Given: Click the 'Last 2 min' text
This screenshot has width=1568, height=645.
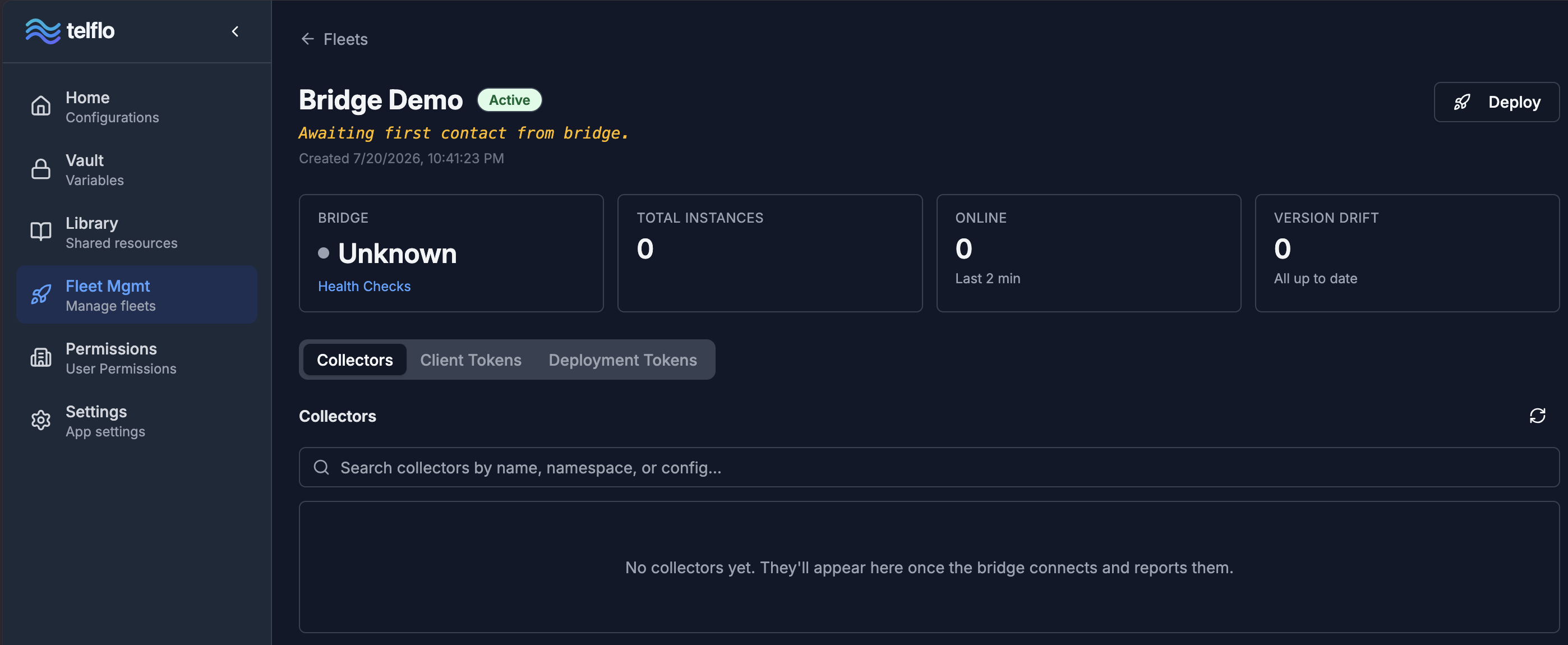Looking at the screenshot, I should tap(988, 278).
